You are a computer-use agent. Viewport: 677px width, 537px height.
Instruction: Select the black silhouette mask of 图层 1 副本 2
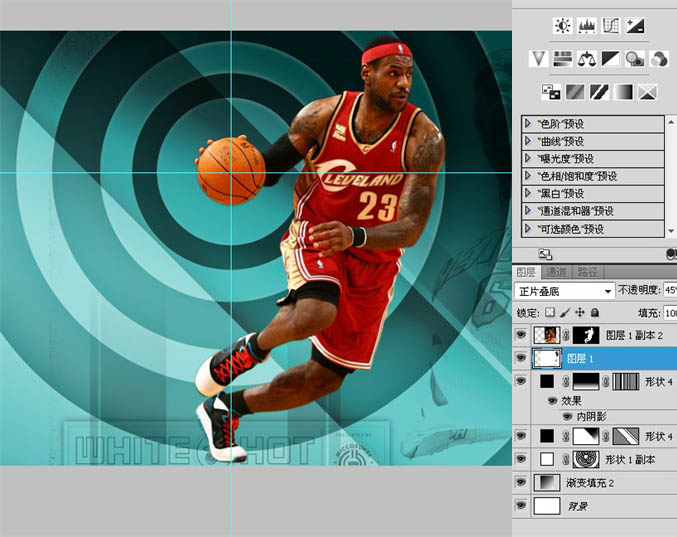pos(586,335)
